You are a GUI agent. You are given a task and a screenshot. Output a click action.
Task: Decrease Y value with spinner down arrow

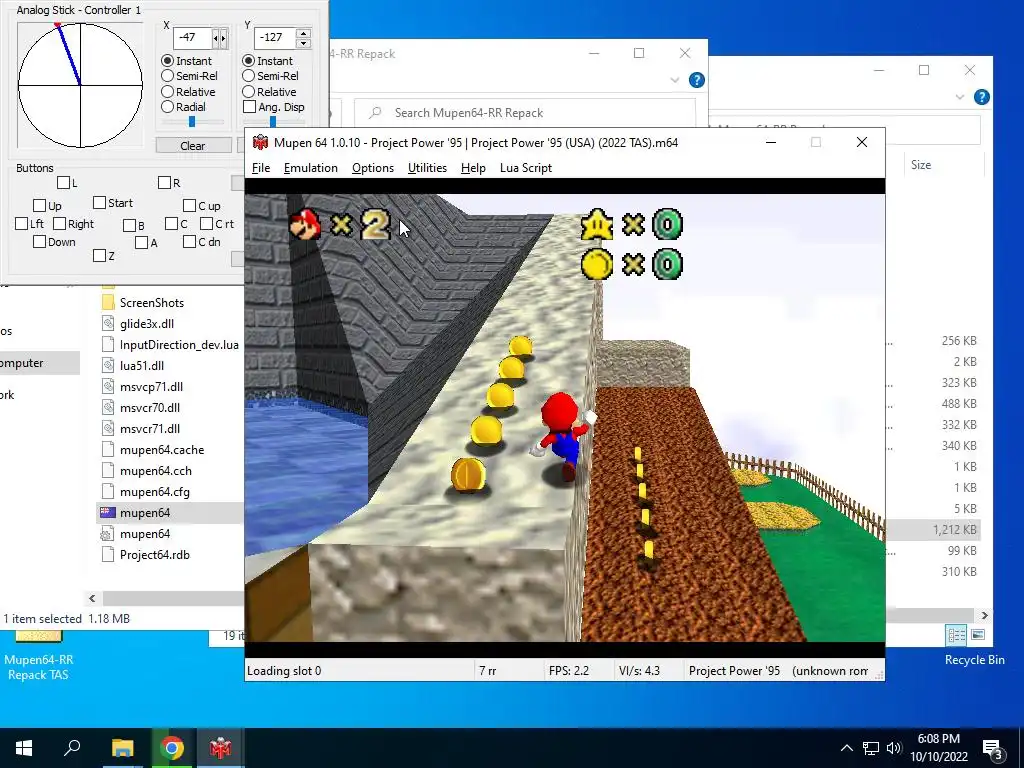coord(303,44)
